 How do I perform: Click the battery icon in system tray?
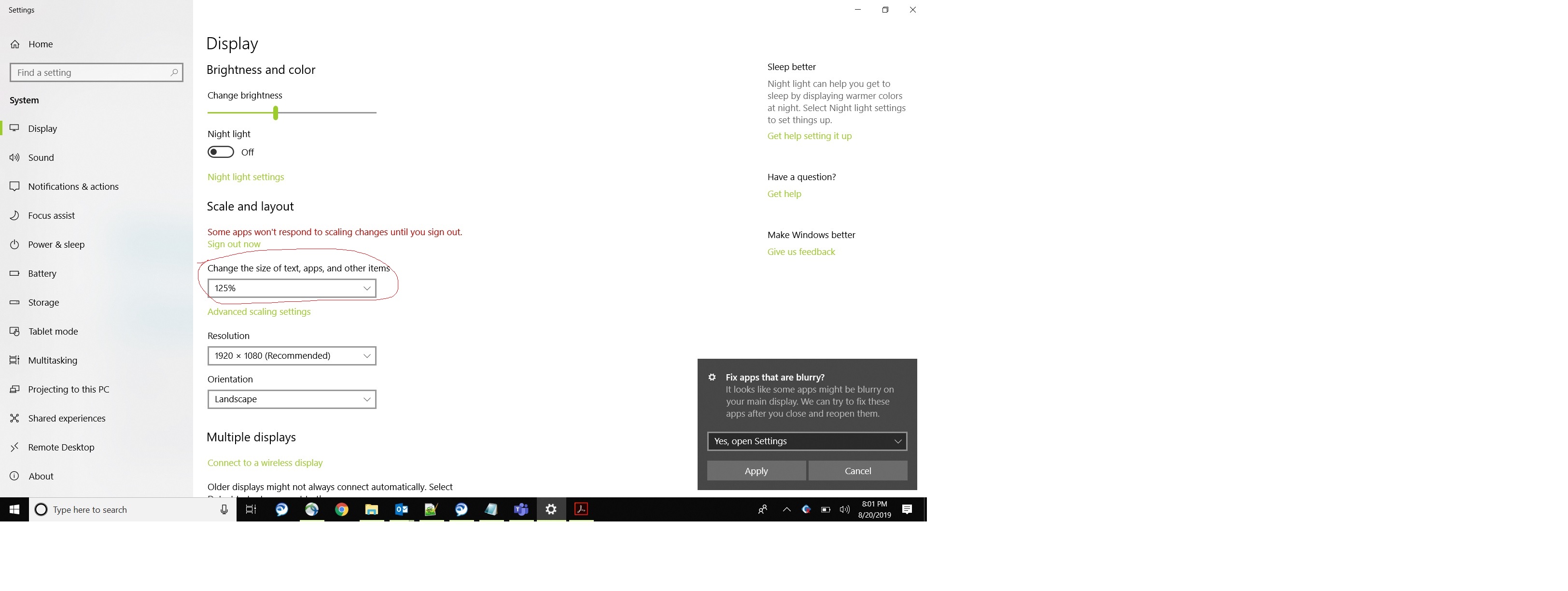(826, 510)
